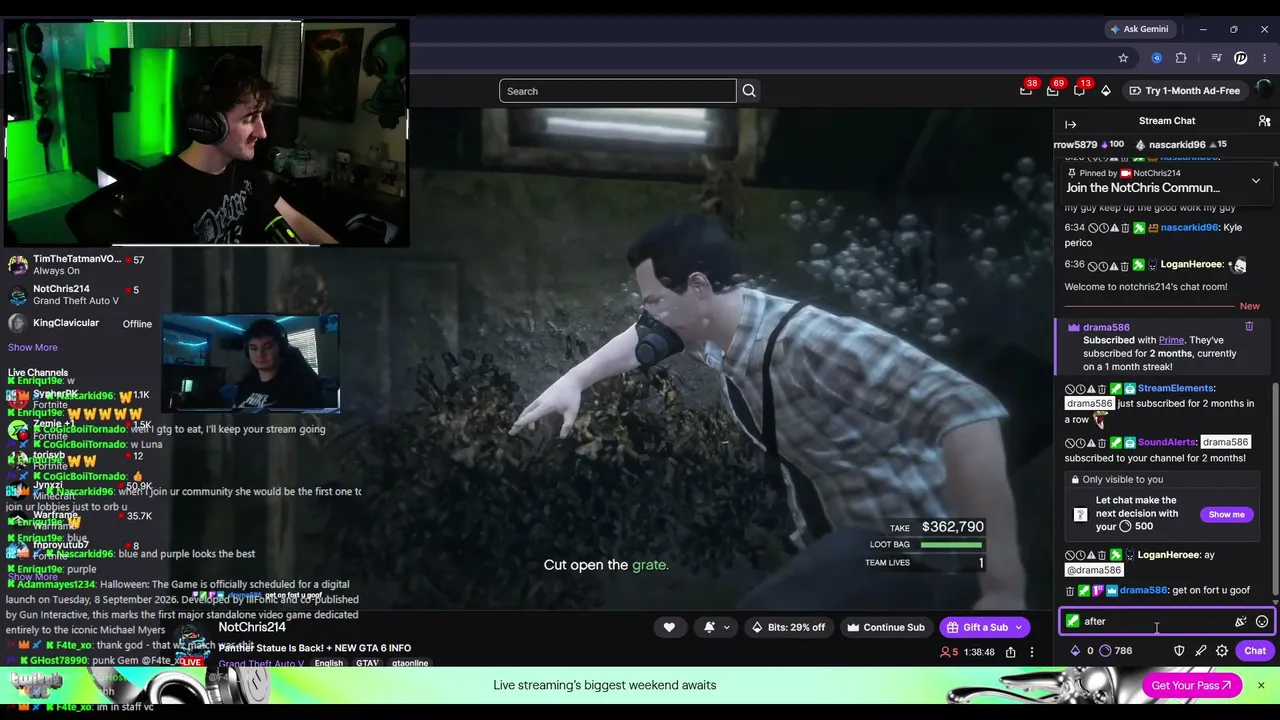This screenshot has height=720, width=1280.
Task: Click Try 1-Month Ad-Free button
Action: pos(1184,91)
